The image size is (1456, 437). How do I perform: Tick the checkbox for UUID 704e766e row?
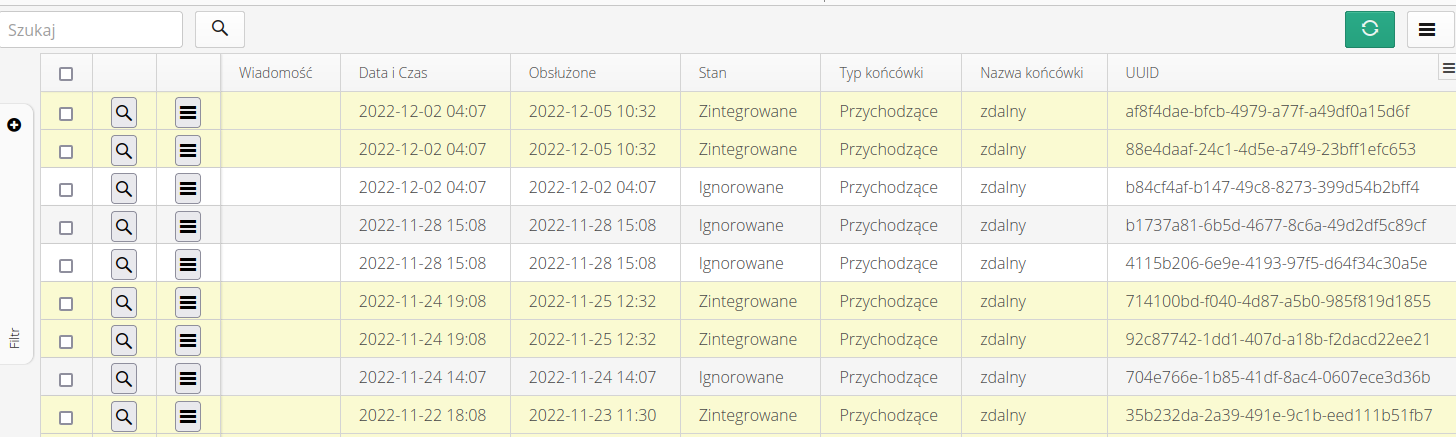click(x=66, y=379)
